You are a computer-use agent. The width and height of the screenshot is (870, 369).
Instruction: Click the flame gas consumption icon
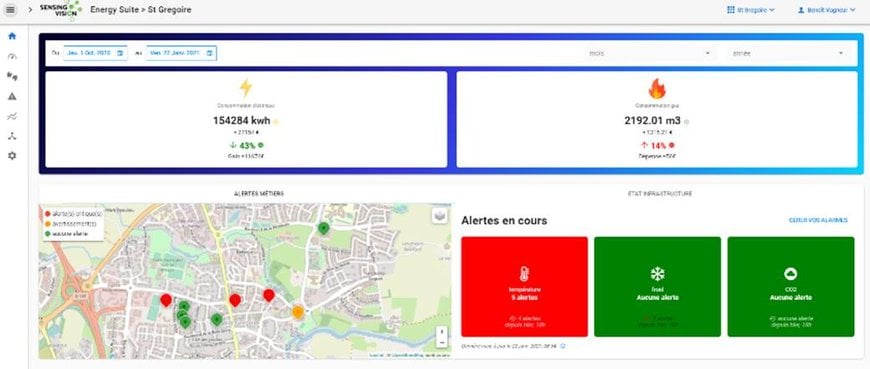[657, 88]
